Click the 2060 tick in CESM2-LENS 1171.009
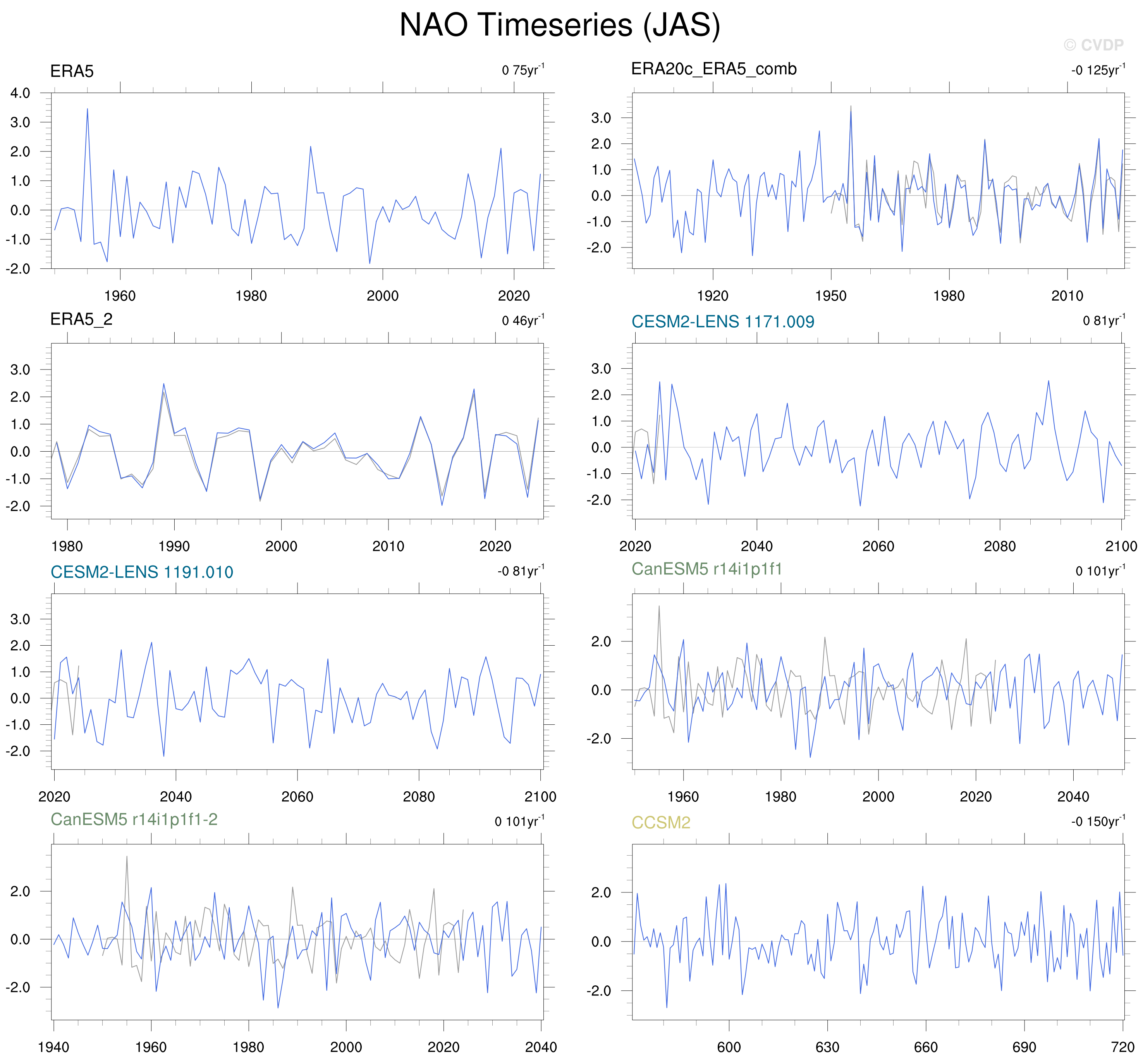The width and height of the screenshot is (1143, 1064). tap(878, 546)
